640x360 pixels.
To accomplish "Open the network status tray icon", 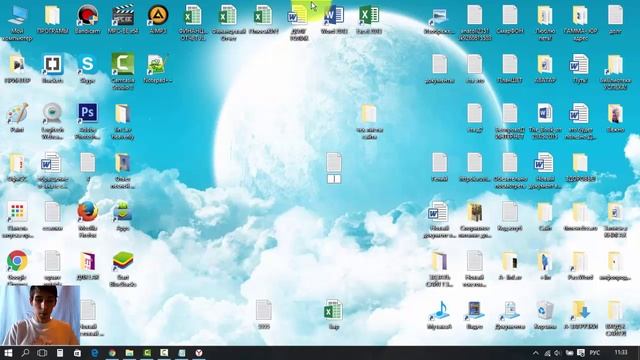I will click(547, 353).
